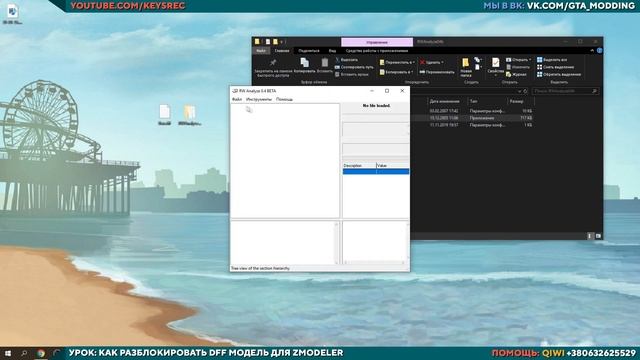Open the Файл tab in Explorer ribbon

(261, 51)
